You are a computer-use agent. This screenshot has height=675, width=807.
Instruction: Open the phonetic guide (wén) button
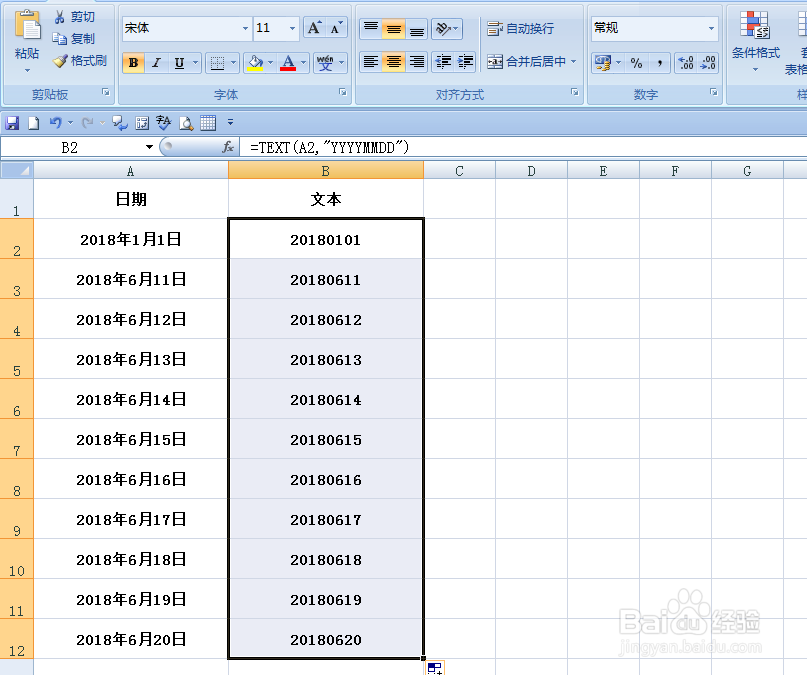325,63
